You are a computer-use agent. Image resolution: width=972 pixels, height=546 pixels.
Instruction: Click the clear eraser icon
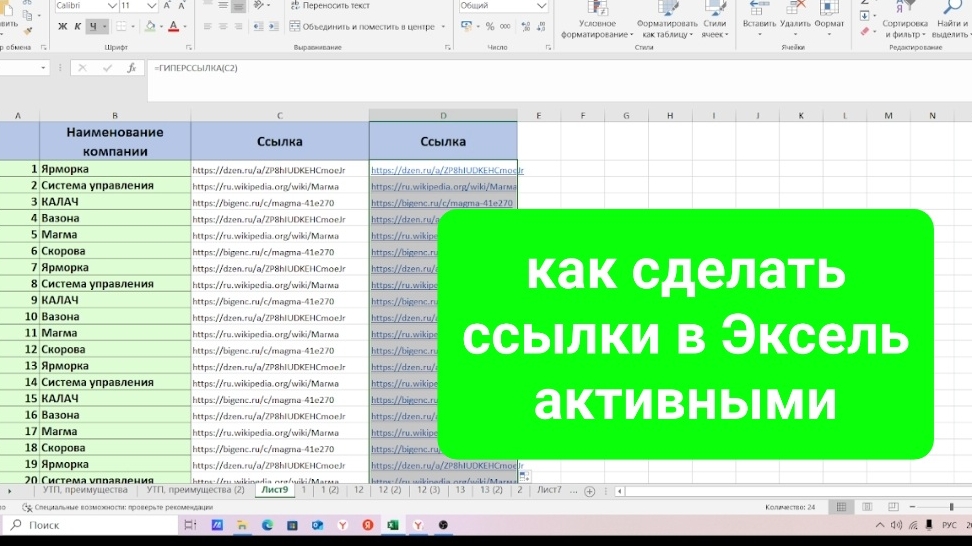[865, 32]
